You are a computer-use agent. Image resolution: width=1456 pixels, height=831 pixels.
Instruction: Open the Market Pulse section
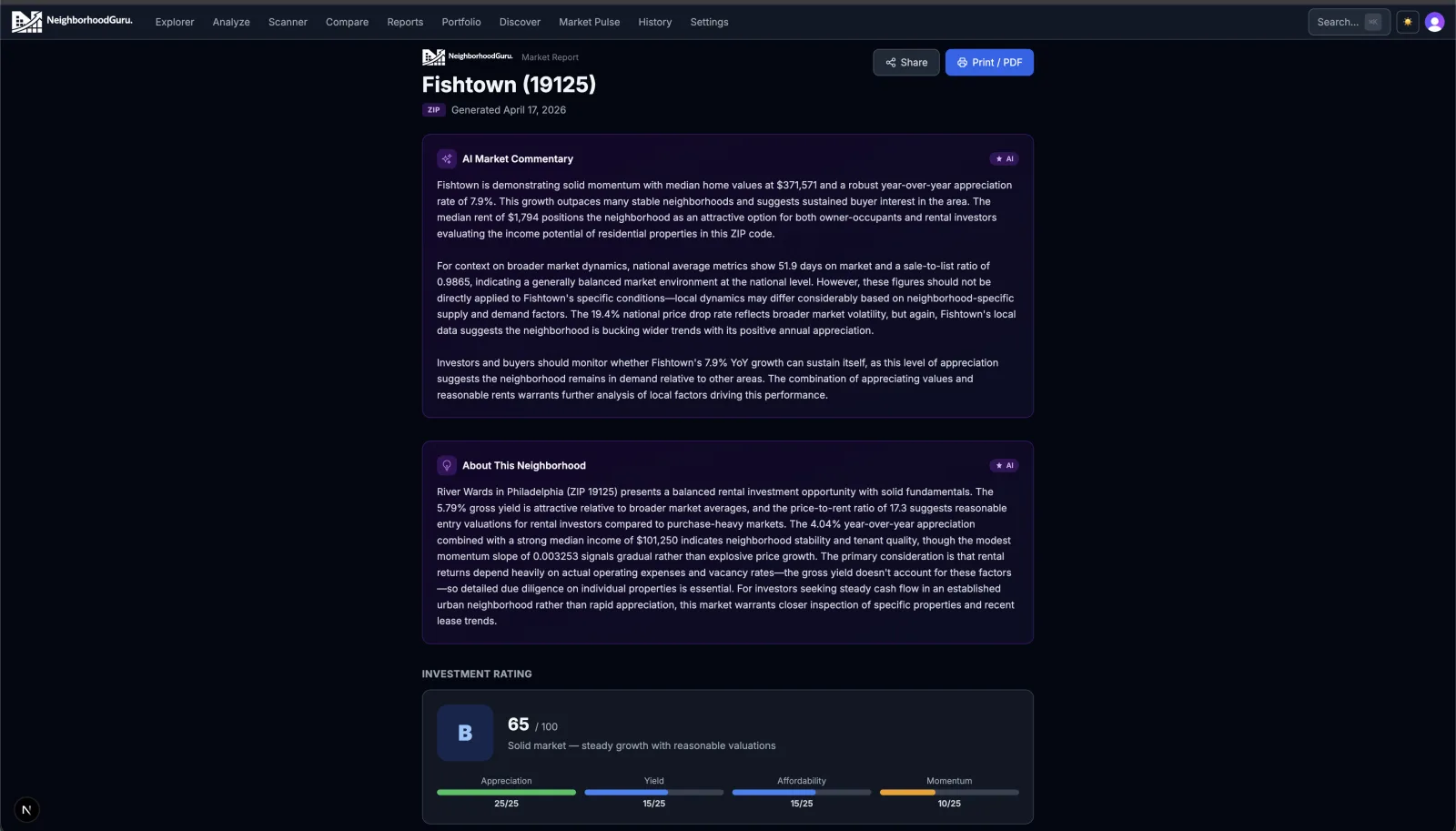tap(589, 22)
